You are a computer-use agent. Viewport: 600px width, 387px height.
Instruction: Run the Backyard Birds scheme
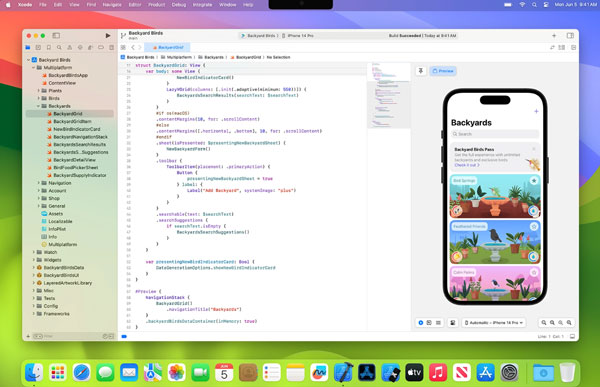point(108,36)
